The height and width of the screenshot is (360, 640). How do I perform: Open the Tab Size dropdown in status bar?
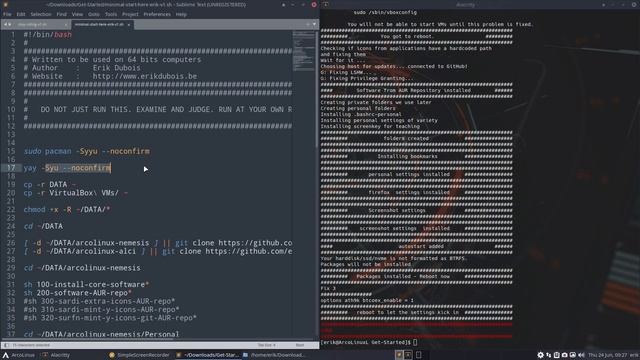coord(267,345)
